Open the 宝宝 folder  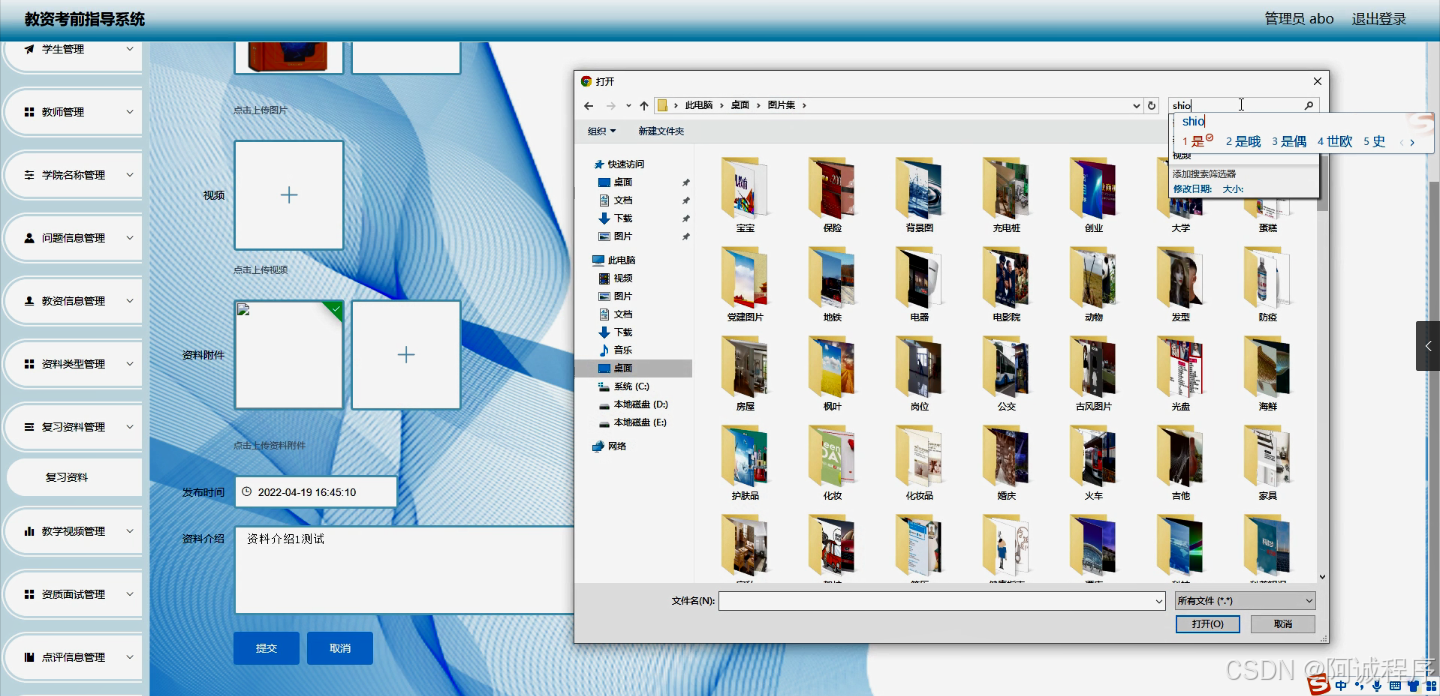click(x=745, y=195)
